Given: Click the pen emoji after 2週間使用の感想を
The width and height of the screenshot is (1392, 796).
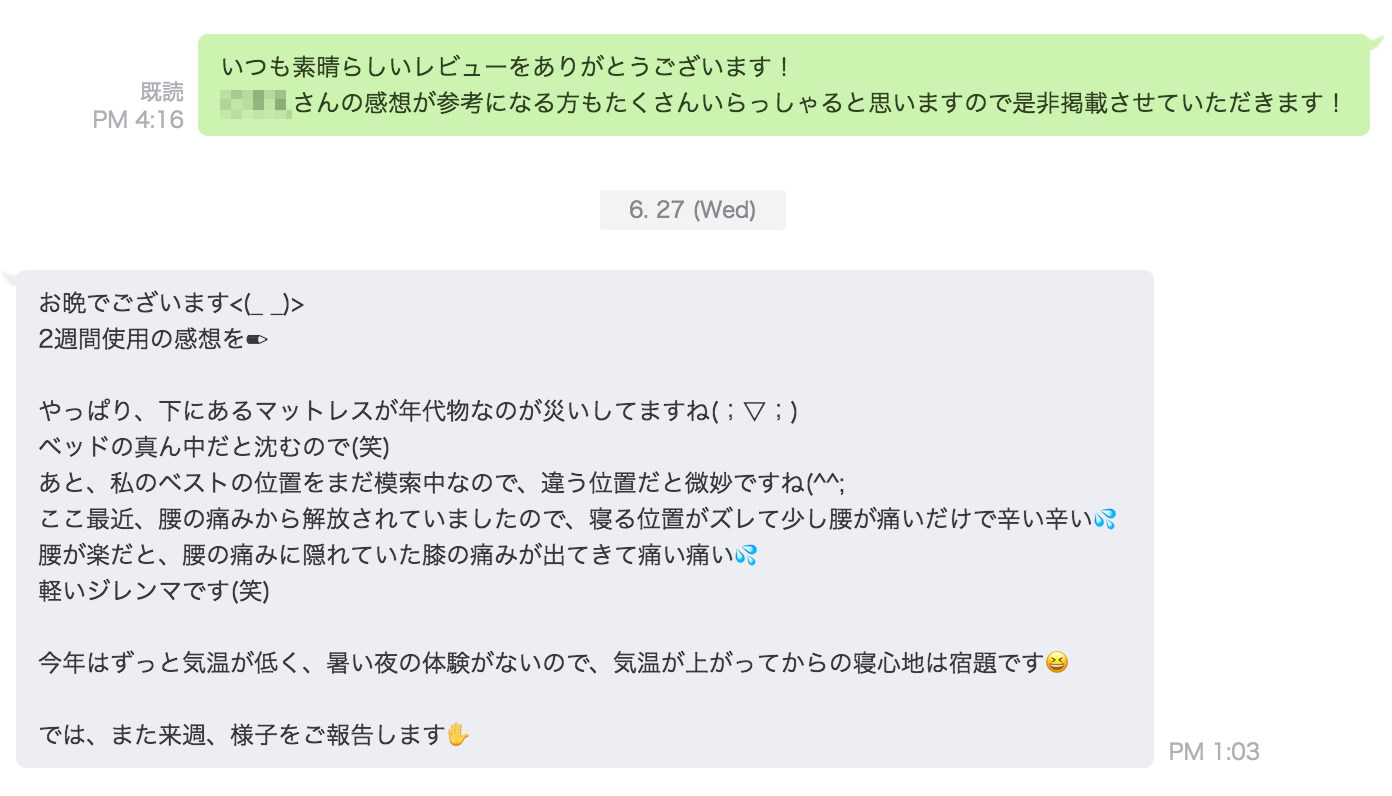Looking at the screenshot, I should [257, 339].
